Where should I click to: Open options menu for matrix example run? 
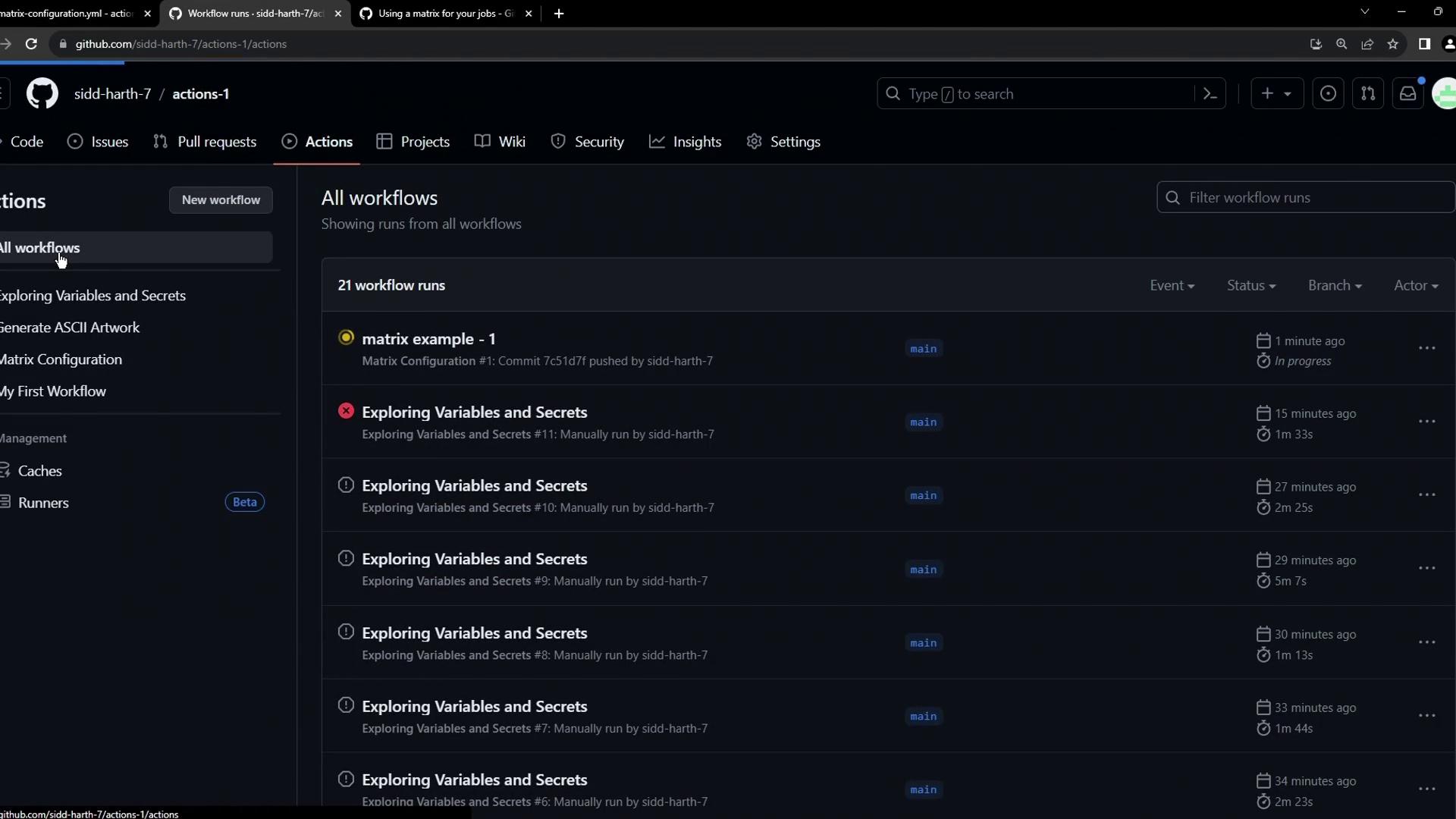point(1426,348)
